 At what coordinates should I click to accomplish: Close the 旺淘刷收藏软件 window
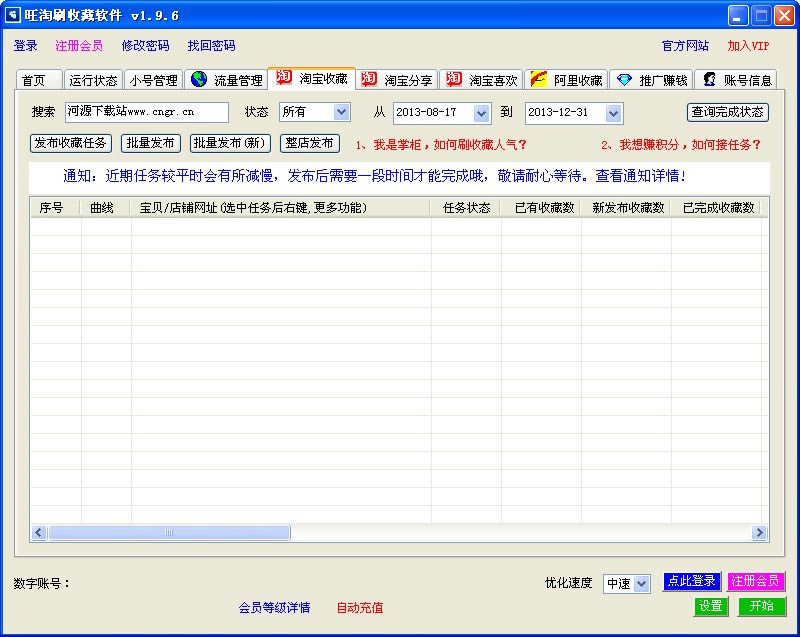(x=784, y=15)
